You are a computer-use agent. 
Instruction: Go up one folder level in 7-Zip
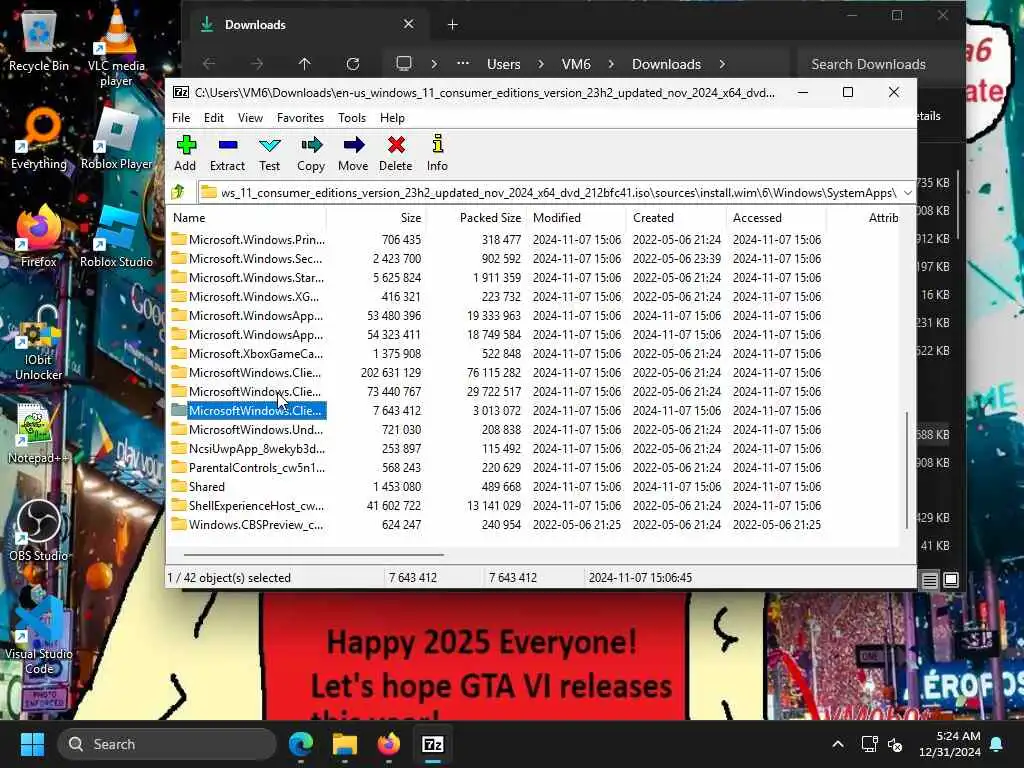tap(178, 192)
